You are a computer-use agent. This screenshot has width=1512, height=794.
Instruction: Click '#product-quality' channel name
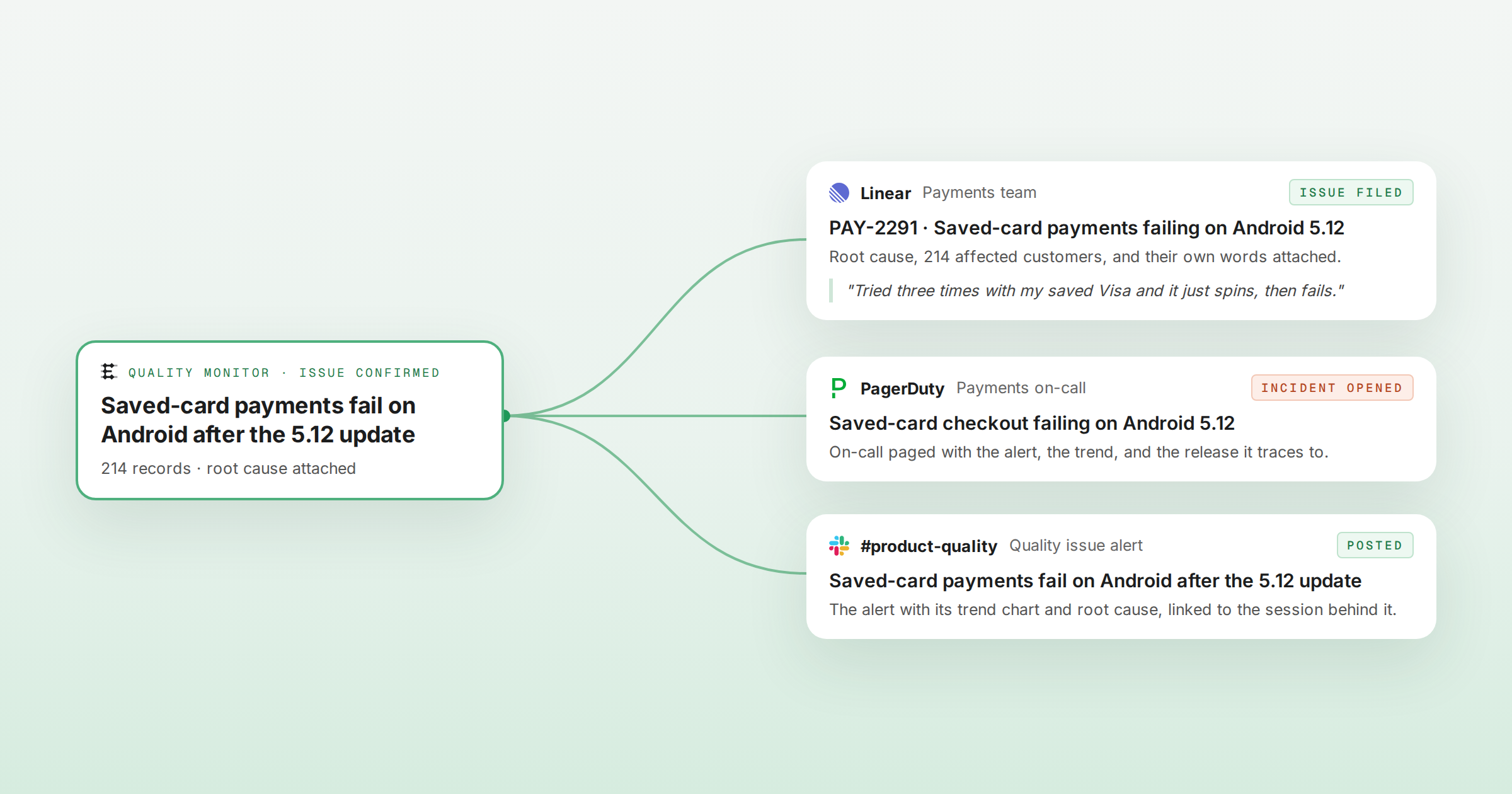coord(929,546)
